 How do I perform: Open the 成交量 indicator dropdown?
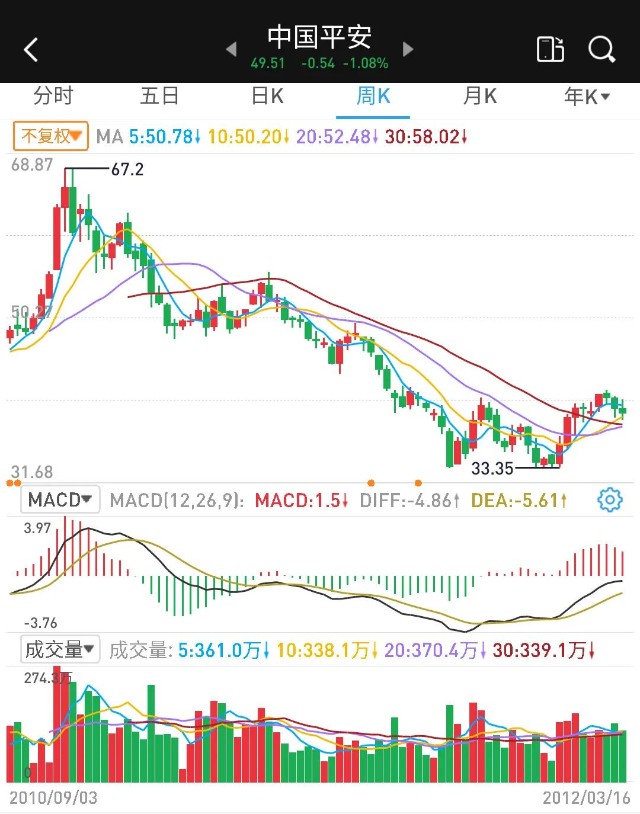pos(61,650)
